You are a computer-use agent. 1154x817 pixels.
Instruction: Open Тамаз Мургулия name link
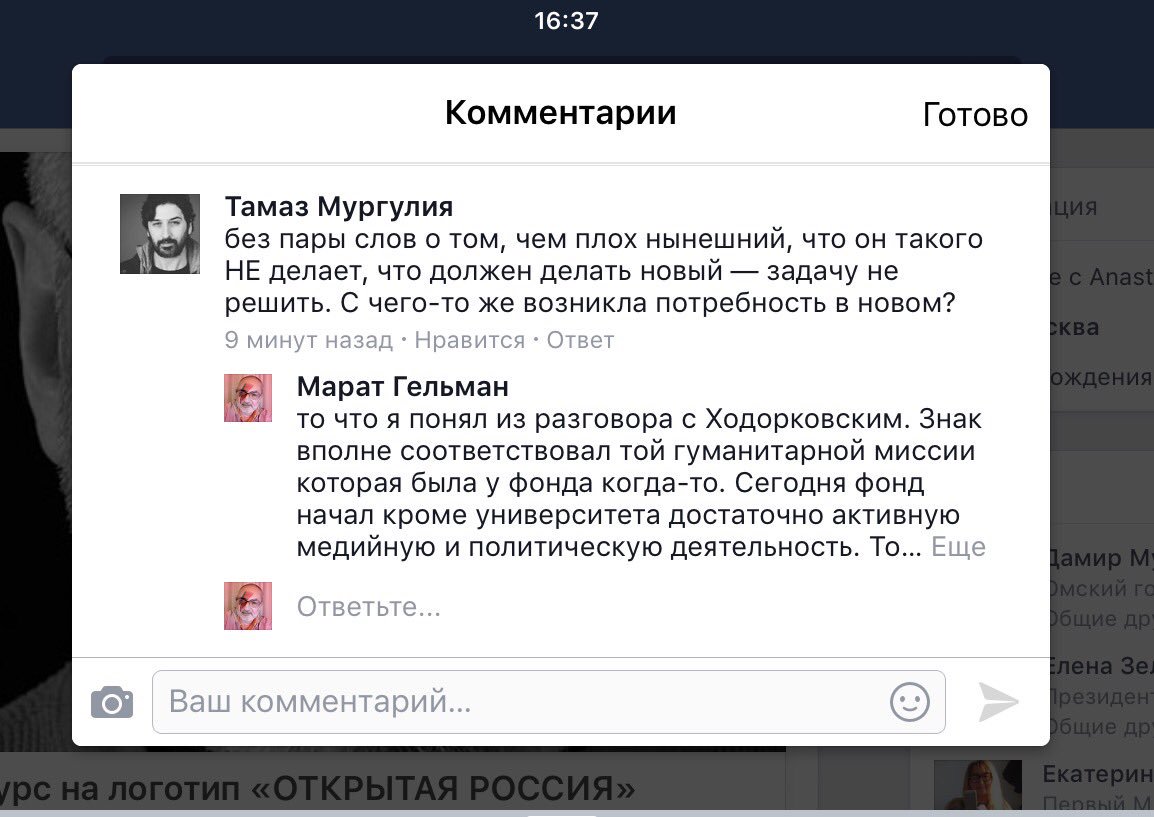pos(339,207)
